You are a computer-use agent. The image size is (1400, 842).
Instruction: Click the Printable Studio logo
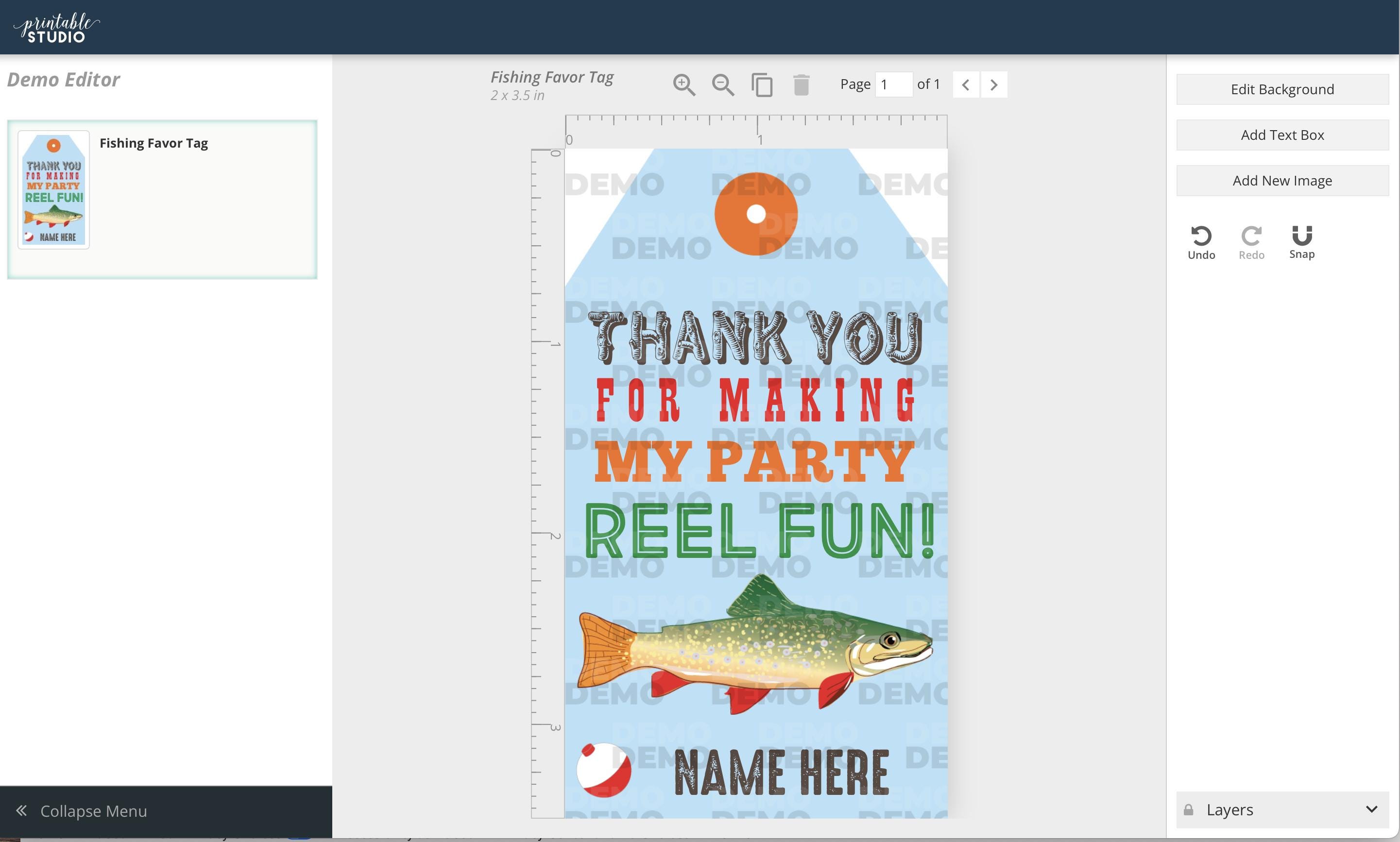tap(56, 27)
